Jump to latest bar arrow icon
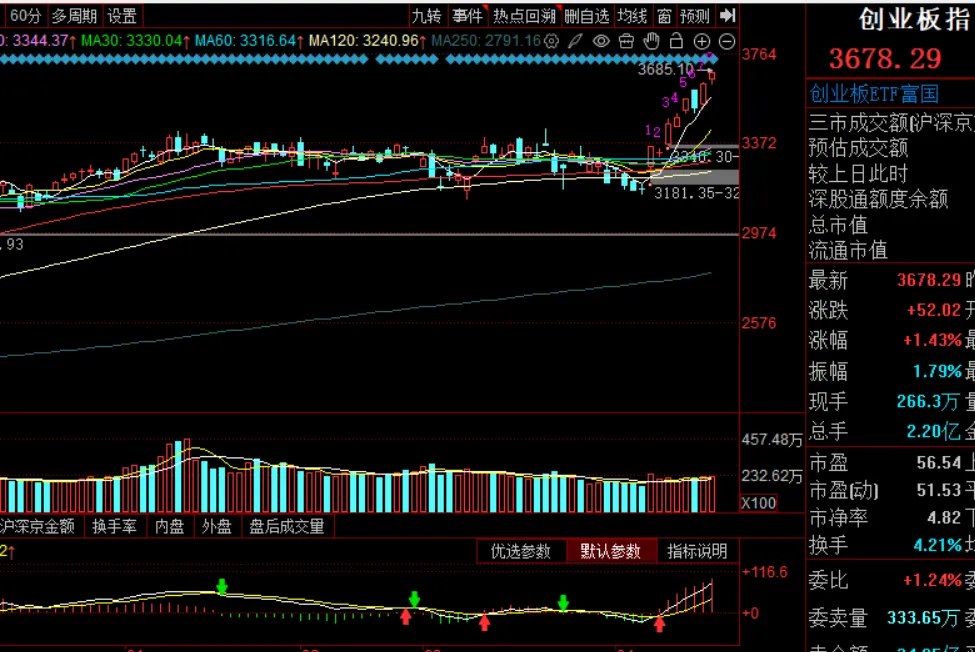Viewport: 975px width, 652px height. tap(727, 16)
